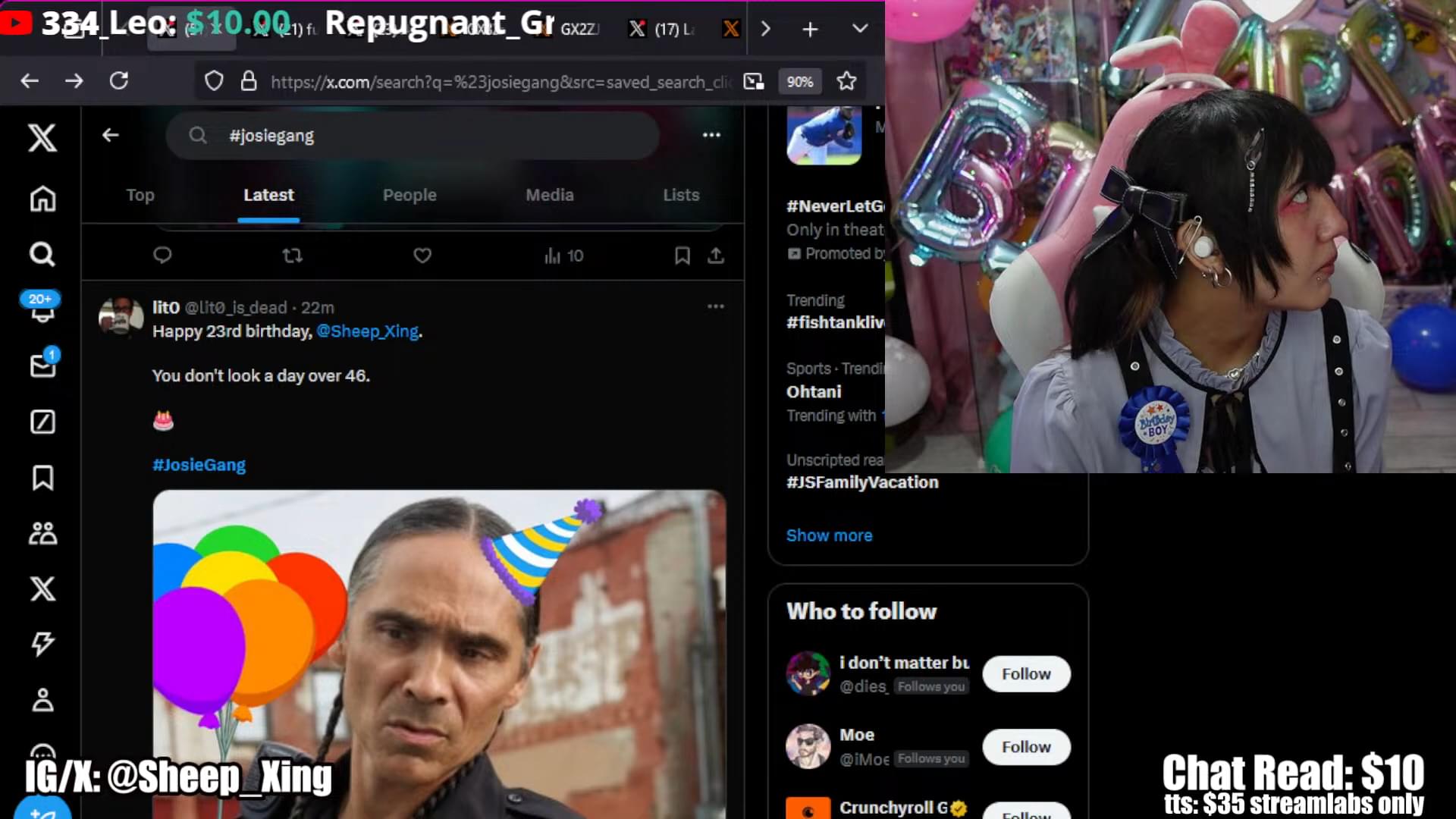Open Profile icon in sidebar
This screenshot has width=1456, height=819.
click(x=42, y=699)
